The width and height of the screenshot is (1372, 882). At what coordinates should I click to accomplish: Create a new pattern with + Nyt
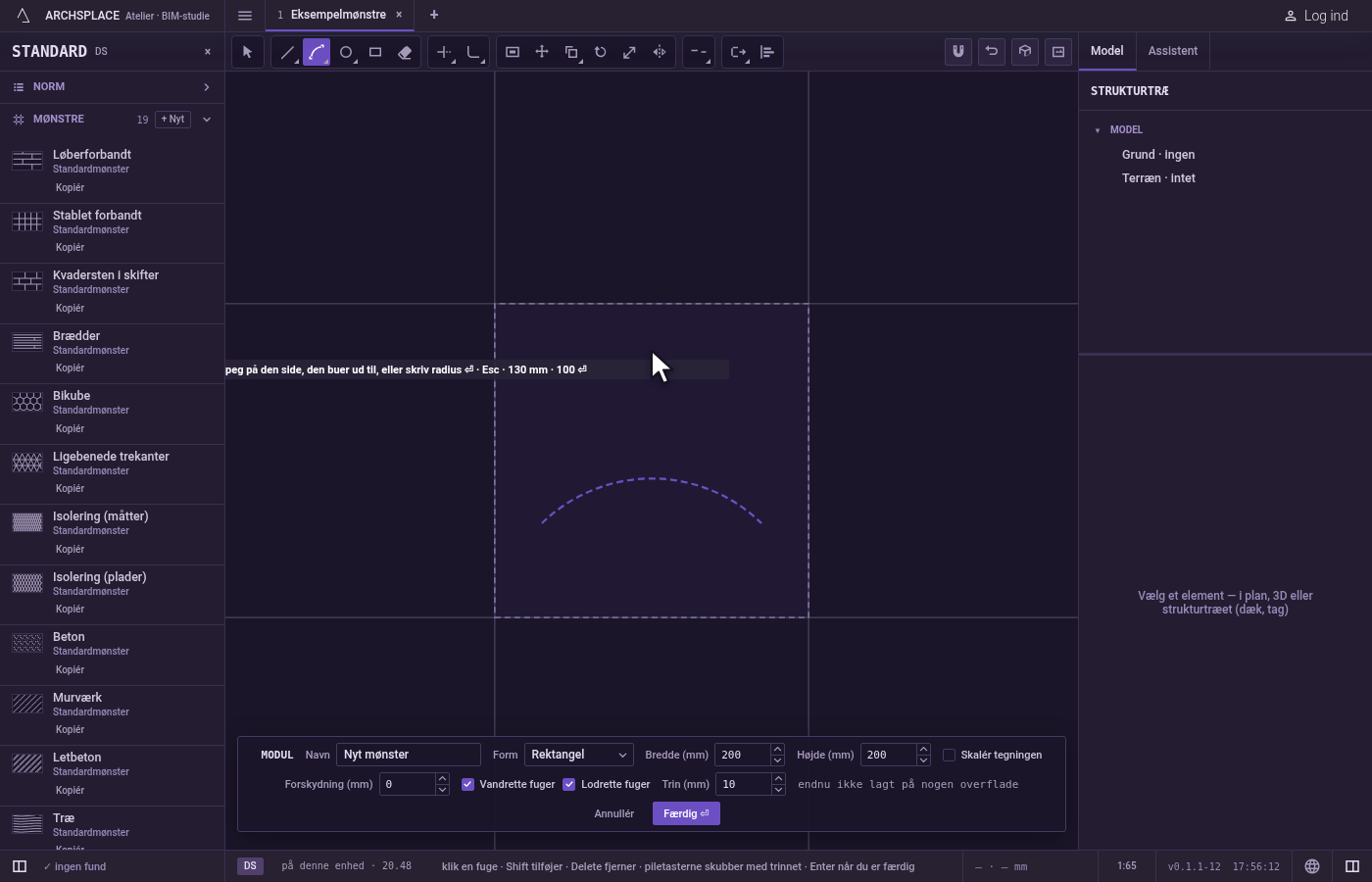click(172, 120)
